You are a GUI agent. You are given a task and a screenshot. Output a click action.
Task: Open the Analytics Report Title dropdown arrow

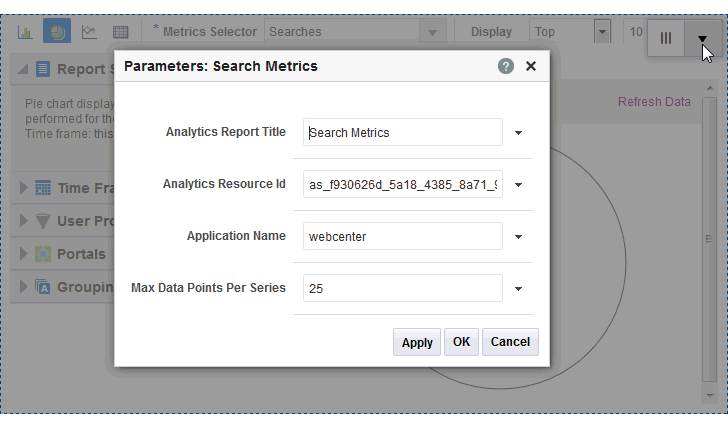(519, 132)
